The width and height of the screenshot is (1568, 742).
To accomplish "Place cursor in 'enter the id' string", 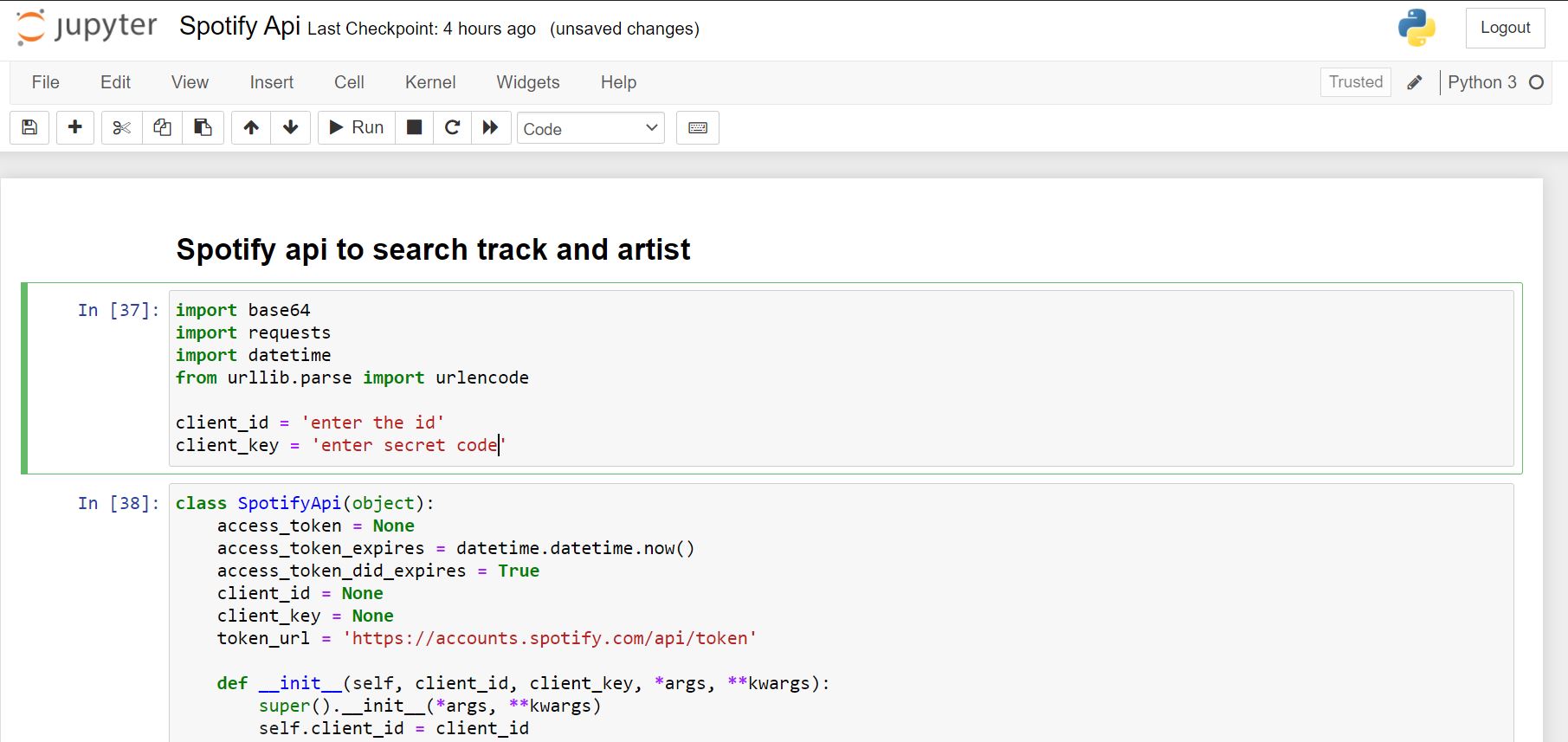I will (373, 423).
